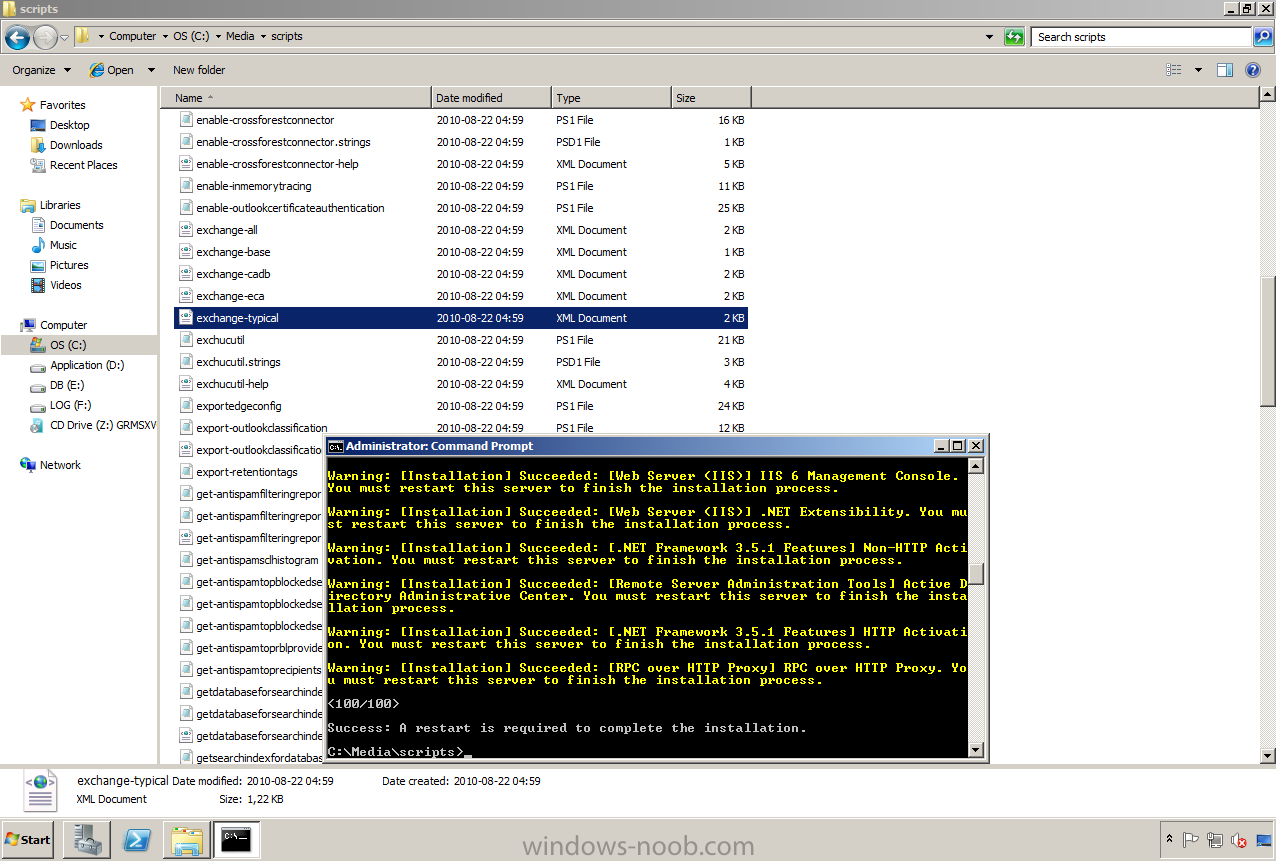This screenshot has width=1276, height=861.
Task: Open the Videos library
Action: click(x=66, y=285)
